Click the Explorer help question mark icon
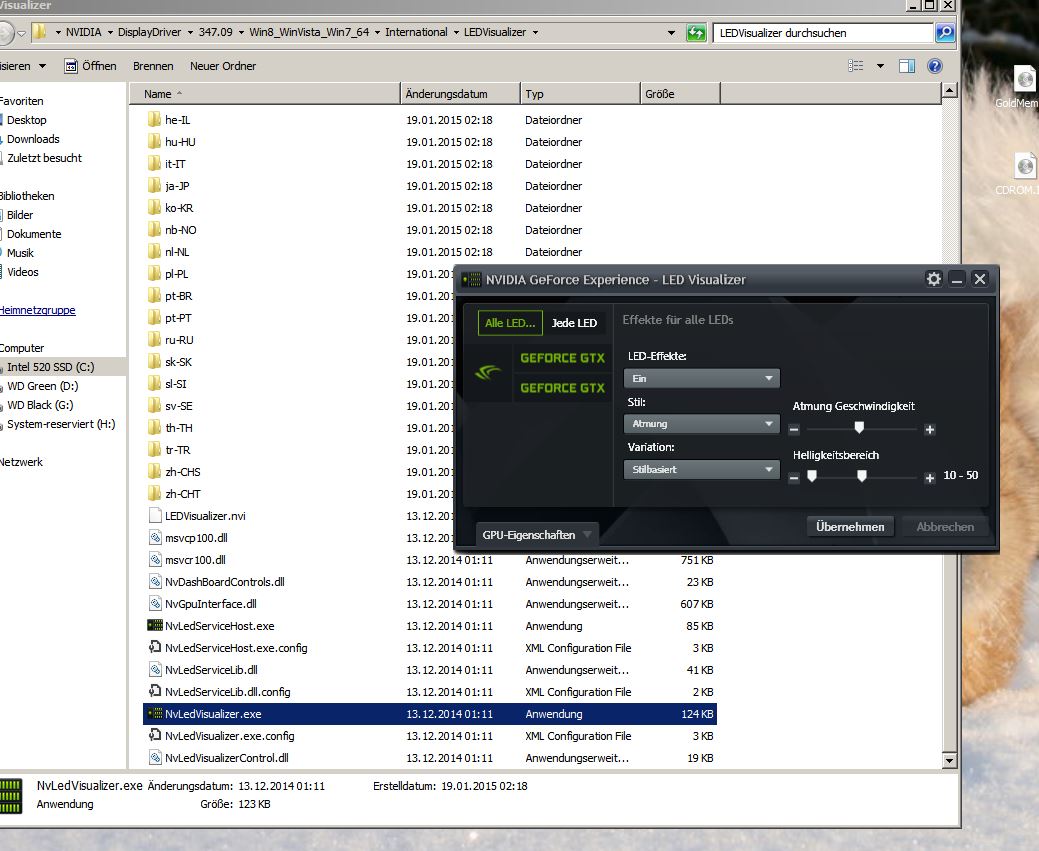This screenshot has width=1039, height=851. (934, 66)
